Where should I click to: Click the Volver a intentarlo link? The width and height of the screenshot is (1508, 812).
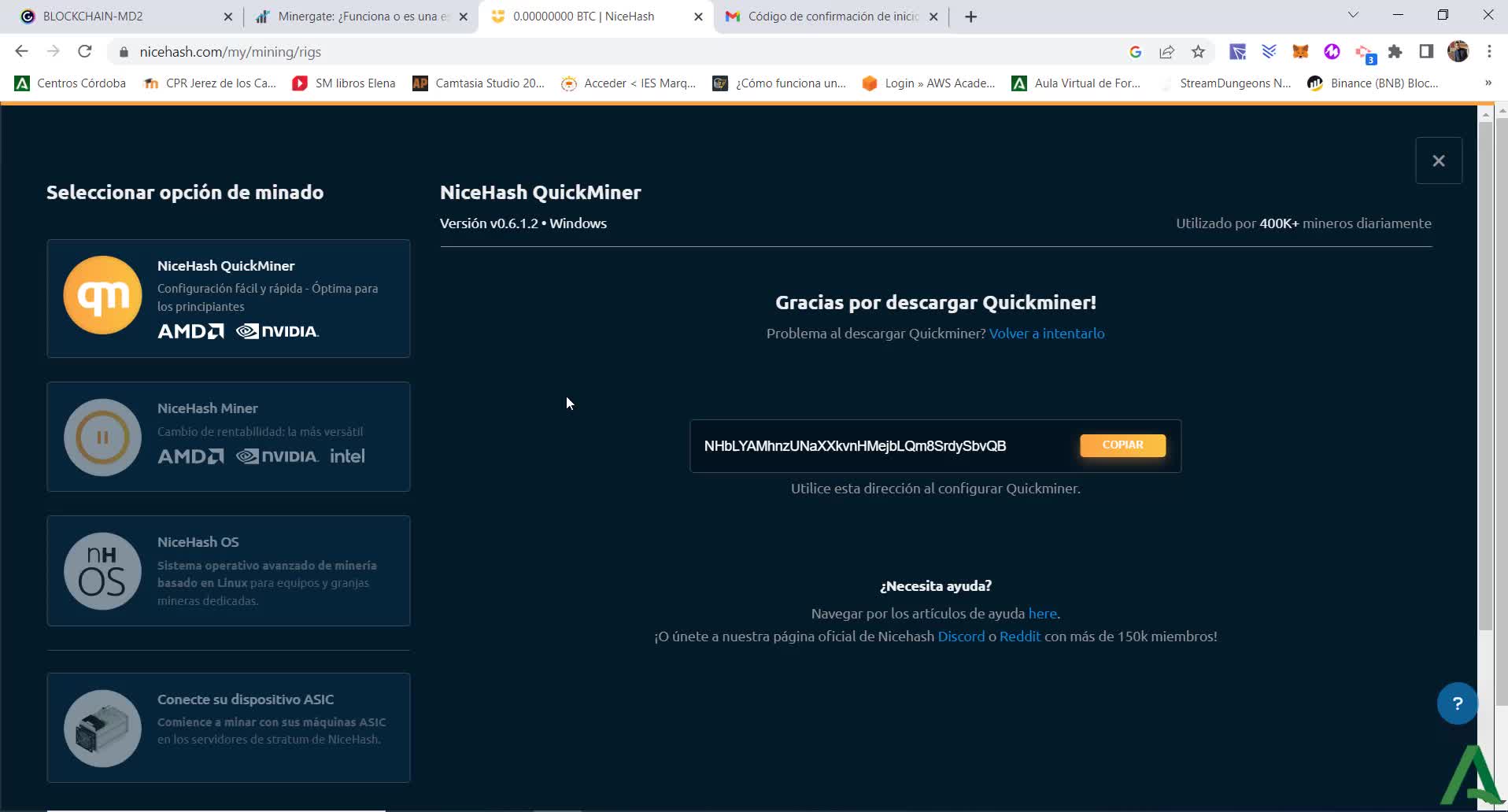click(1047, 334)
